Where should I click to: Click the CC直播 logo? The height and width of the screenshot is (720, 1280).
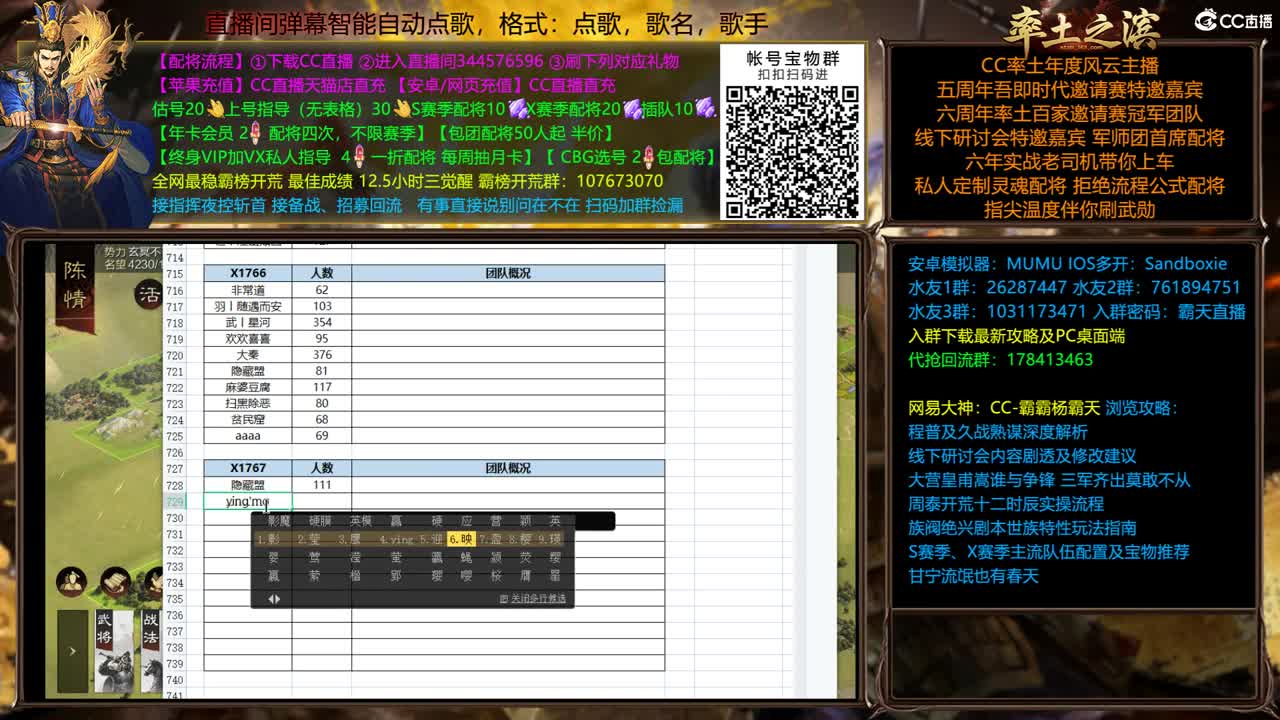(1233, 20)
